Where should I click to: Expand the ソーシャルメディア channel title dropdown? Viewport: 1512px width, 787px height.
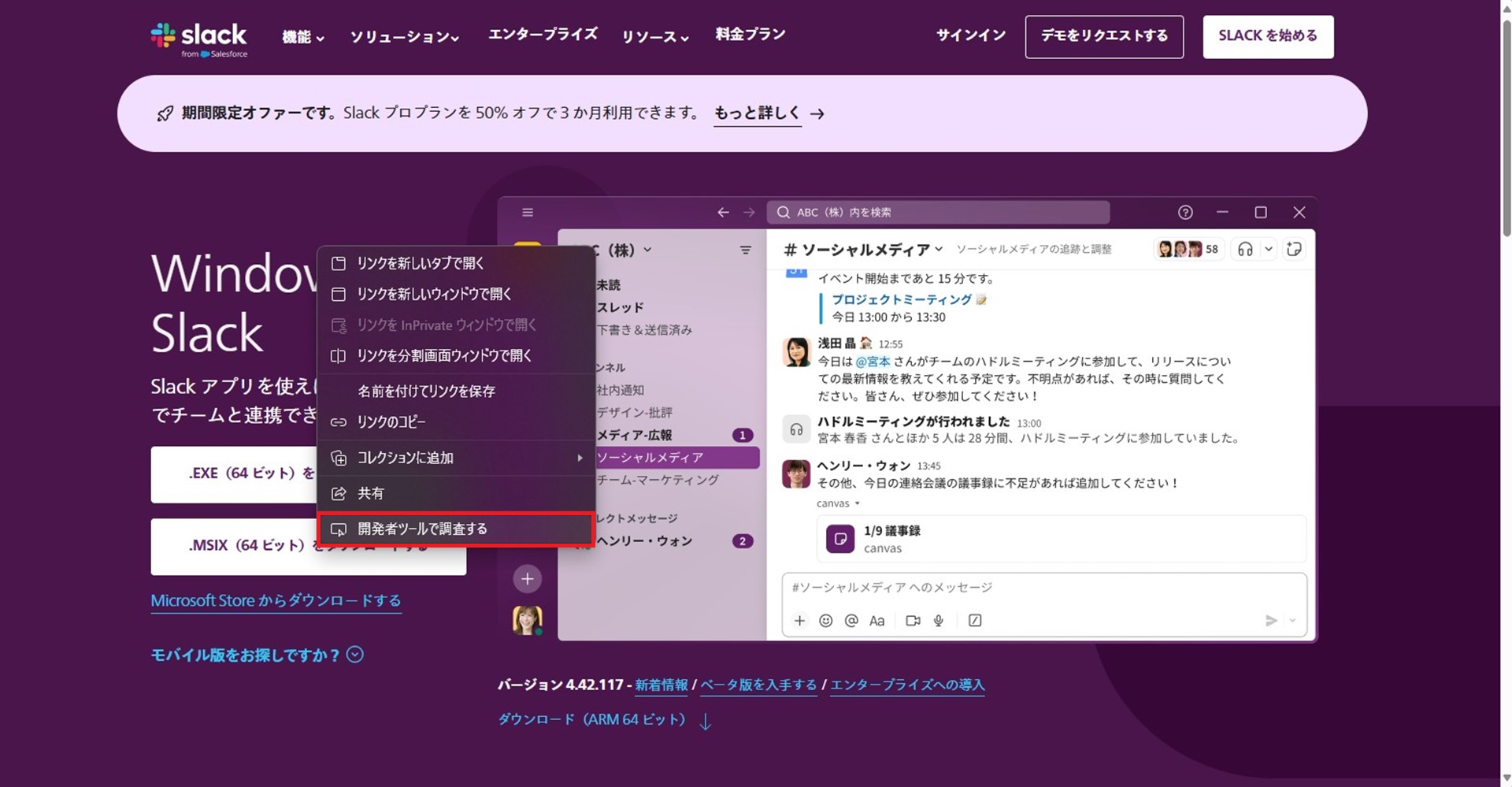click(x=939, y=250)
